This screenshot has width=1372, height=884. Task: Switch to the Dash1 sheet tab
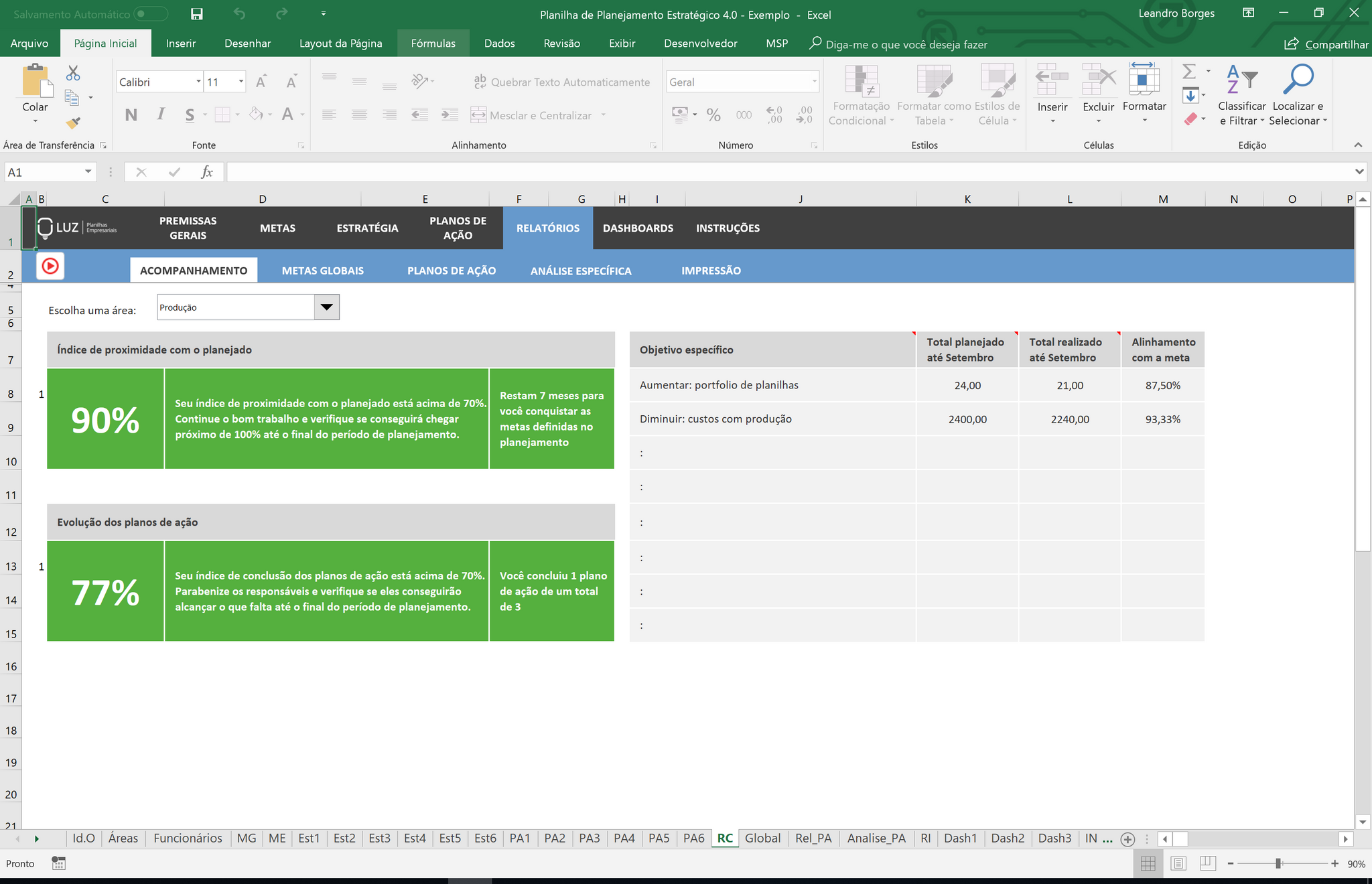(x=960, y=838)
